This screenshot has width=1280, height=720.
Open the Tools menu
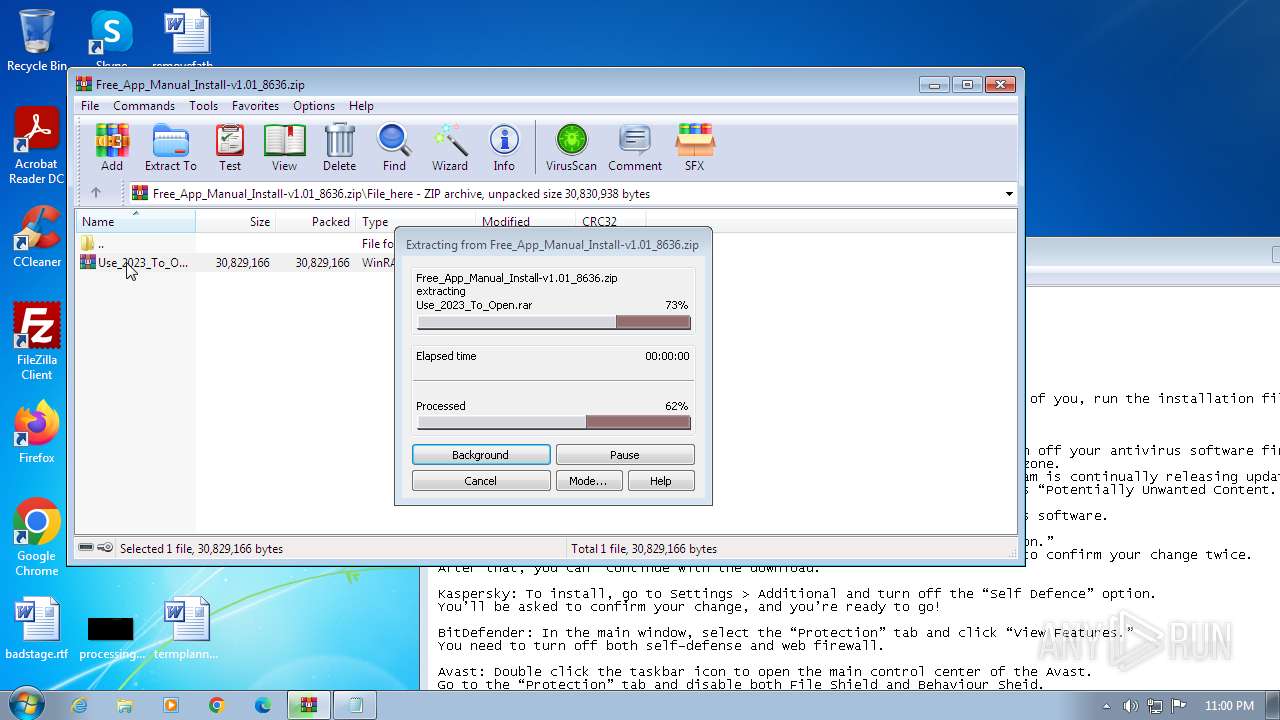203,106
